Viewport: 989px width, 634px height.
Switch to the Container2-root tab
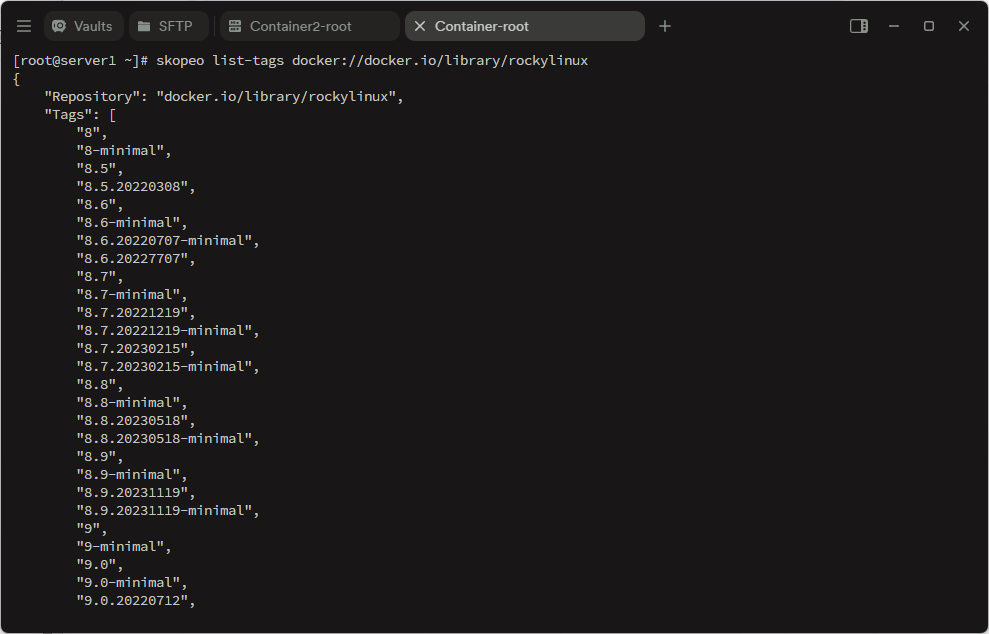pyautogui.click(x=310, y=26)
